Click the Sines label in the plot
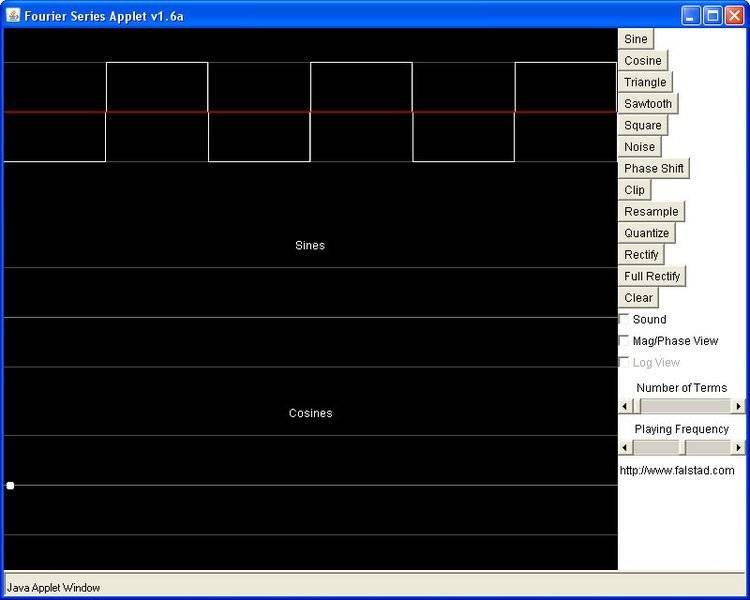This screenshot has width=750, height=600. point(310,245)
